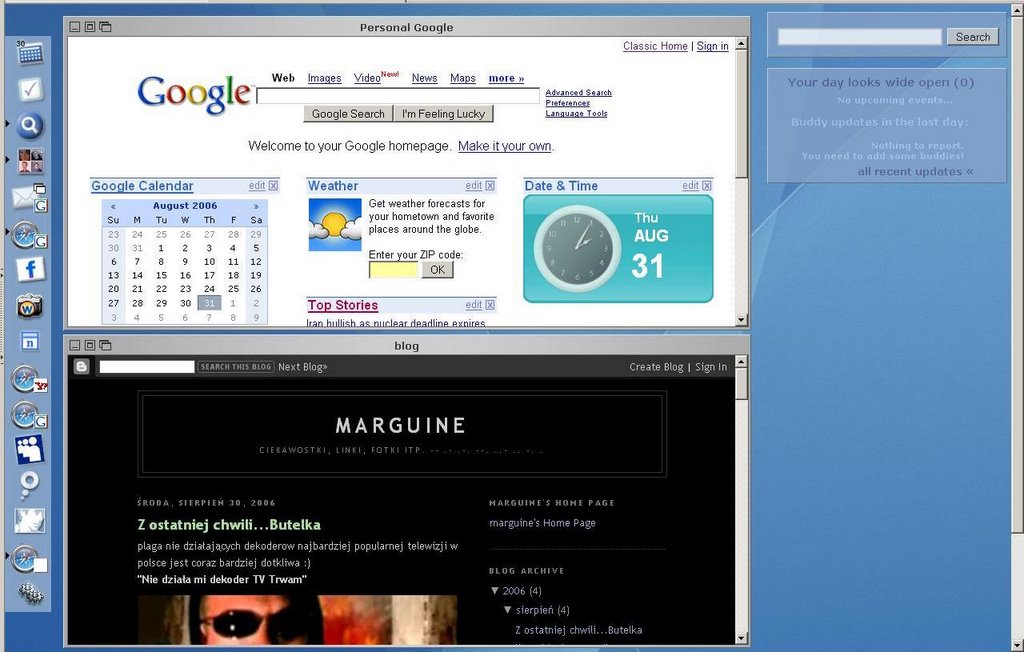The height and width of the screenshot is (652, 1024).
Task: Expand the people photos icon's sidebar arrow
Action: coord(7,159)
